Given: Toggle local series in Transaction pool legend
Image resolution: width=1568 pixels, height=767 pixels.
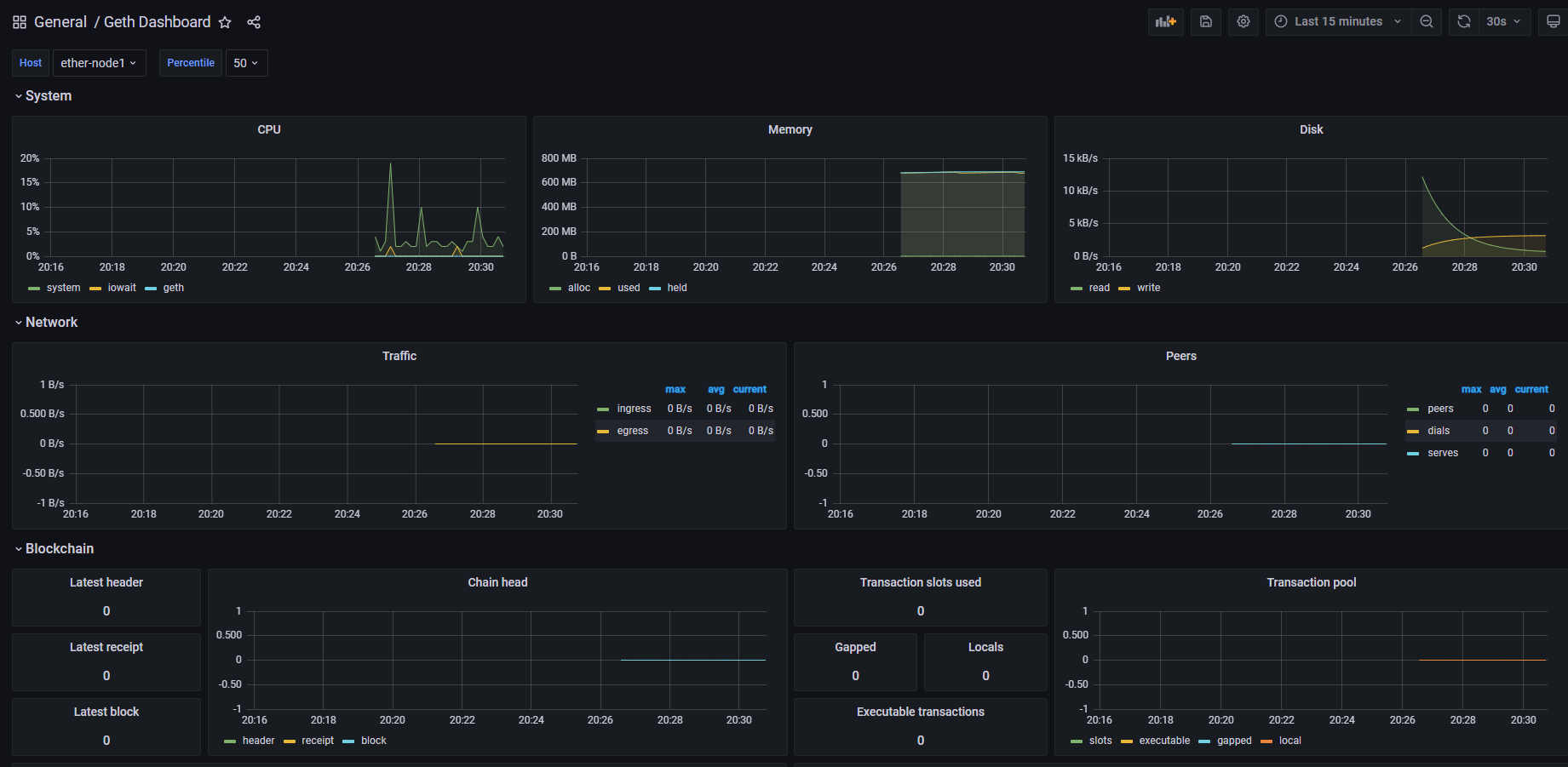Looking at the screenshot, I should click(1290, 741).
